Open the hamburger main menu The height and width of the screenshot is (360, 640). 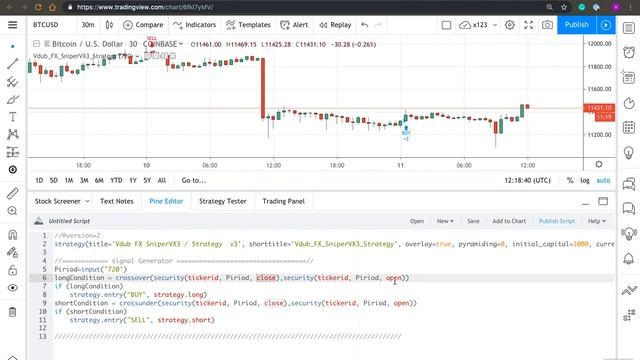coord(13,25)
